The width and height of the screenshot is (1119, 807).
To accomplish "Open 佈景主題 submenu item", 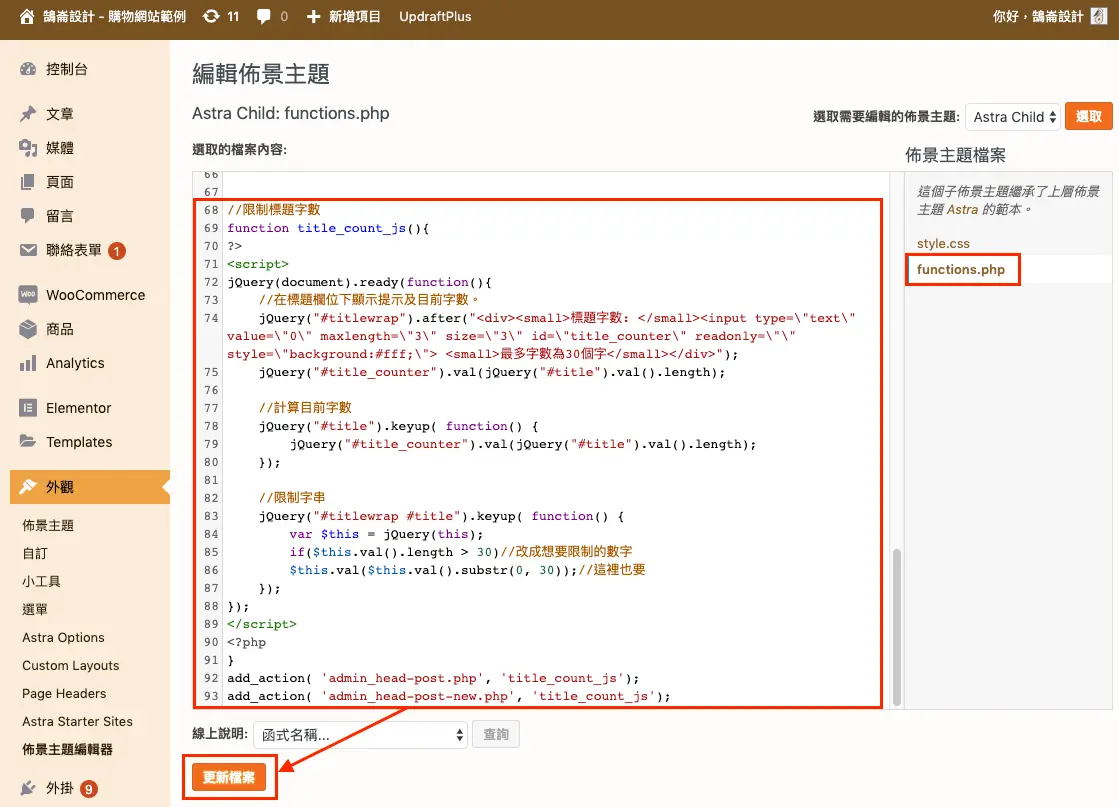I will point(48,526).
